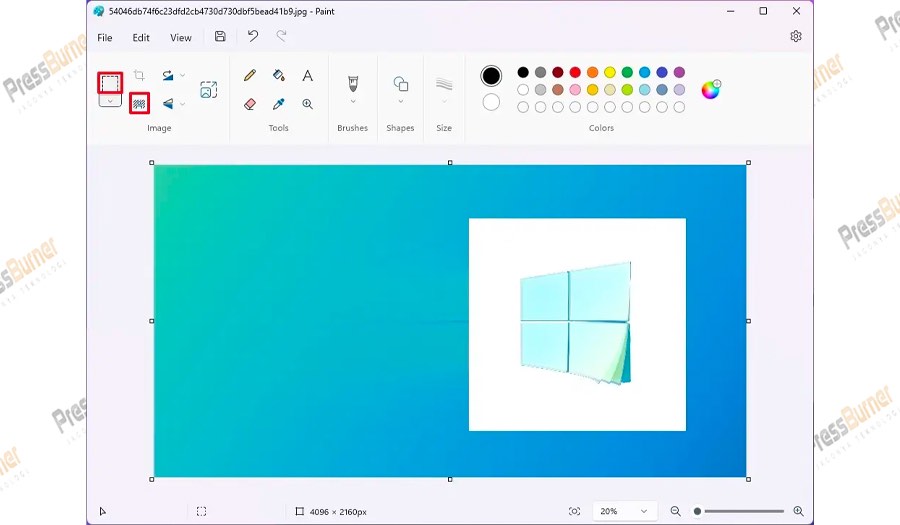Pick the Eraser tool
Viewport: 900px width, 525px height.
pos(250,104)
